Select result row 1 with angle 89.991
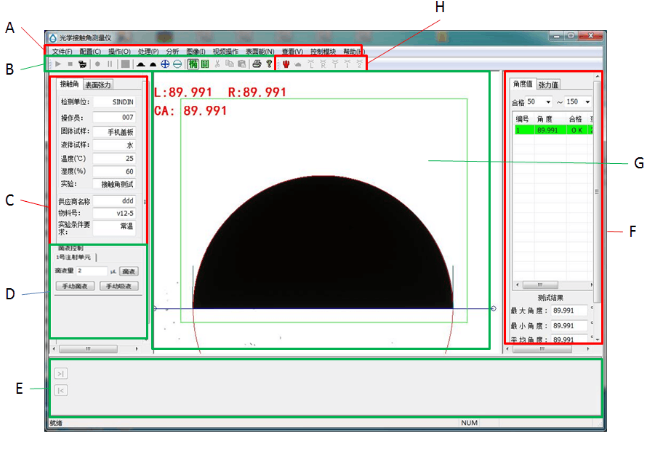Image resolution: width=656 pixels, height=452 pixels. tap(553, 130)
